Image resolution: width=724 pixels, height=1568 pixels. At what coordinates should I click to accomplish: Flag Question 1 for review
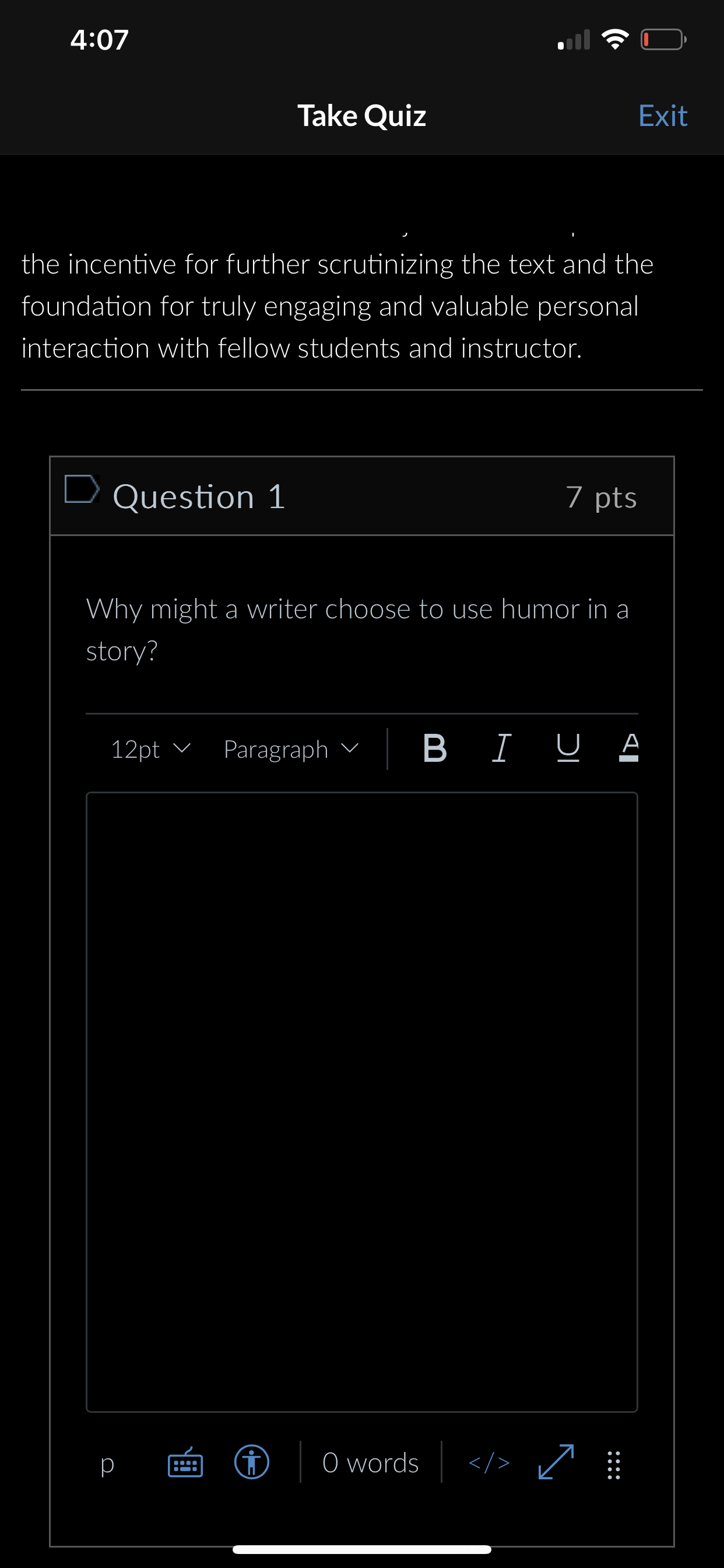point(82,489)
